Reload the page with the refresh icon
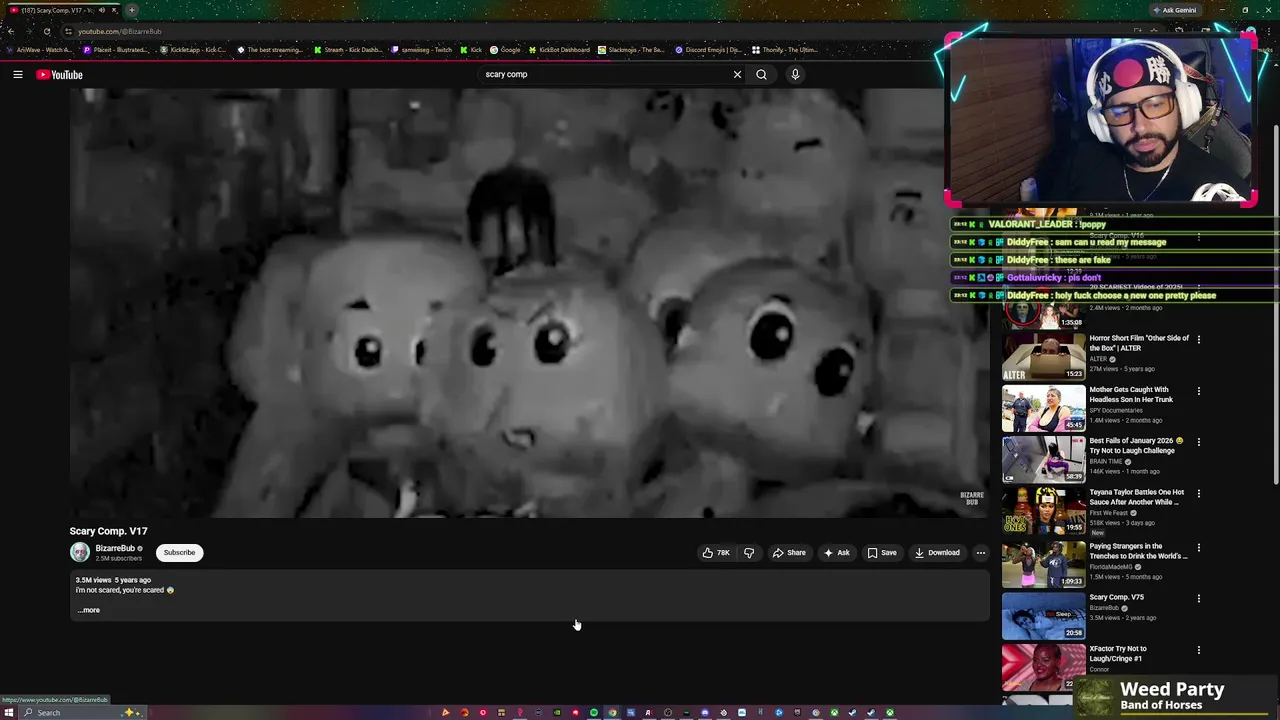The width and height of the screenshot is (1280, 720). tap(46, 31)
